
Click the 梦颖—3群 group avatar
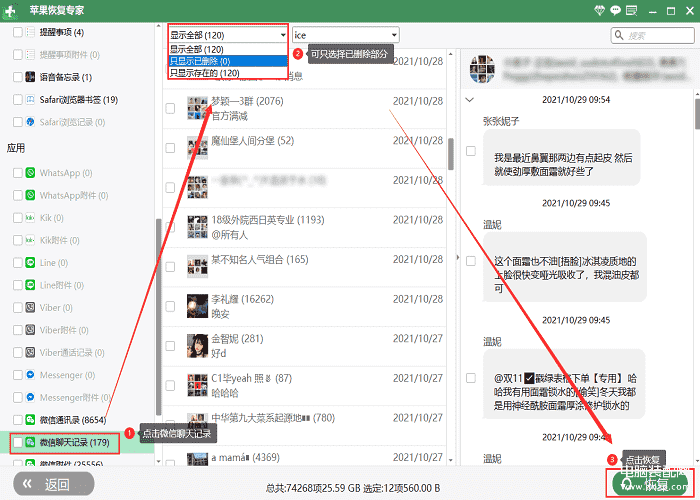coord(197,108)
